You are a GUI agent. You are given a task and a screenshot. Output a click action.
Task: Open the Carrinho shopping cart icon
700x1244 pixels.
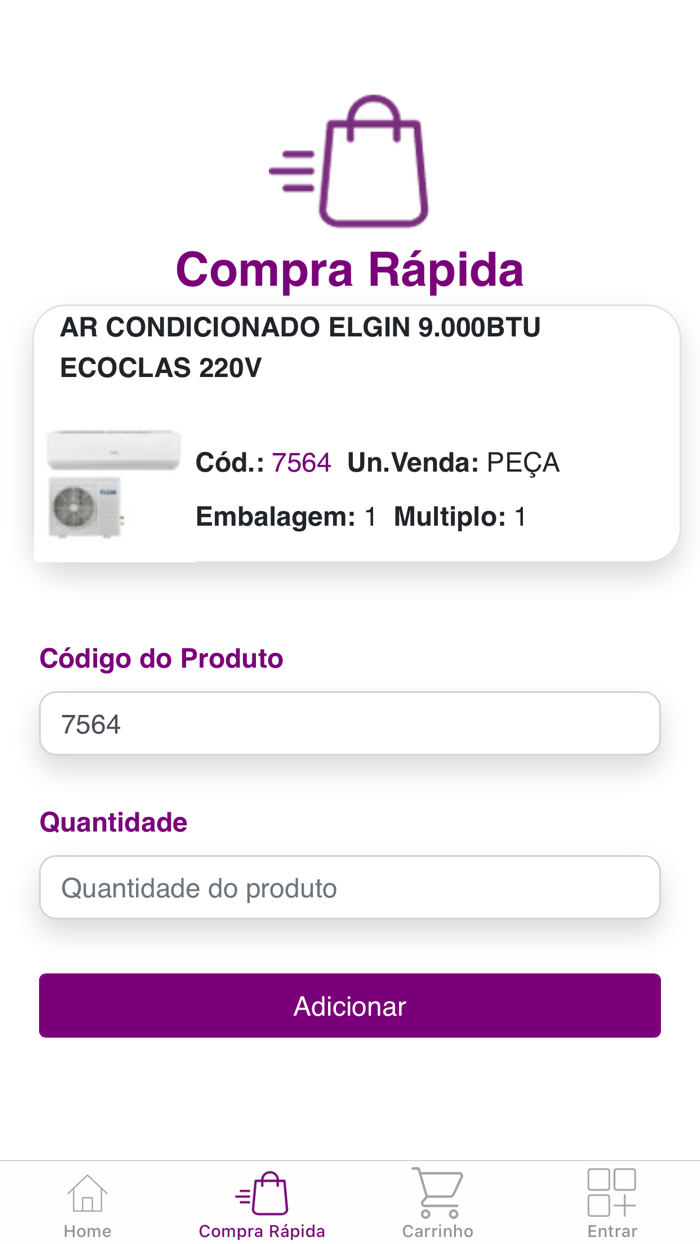coord(437,1193)
